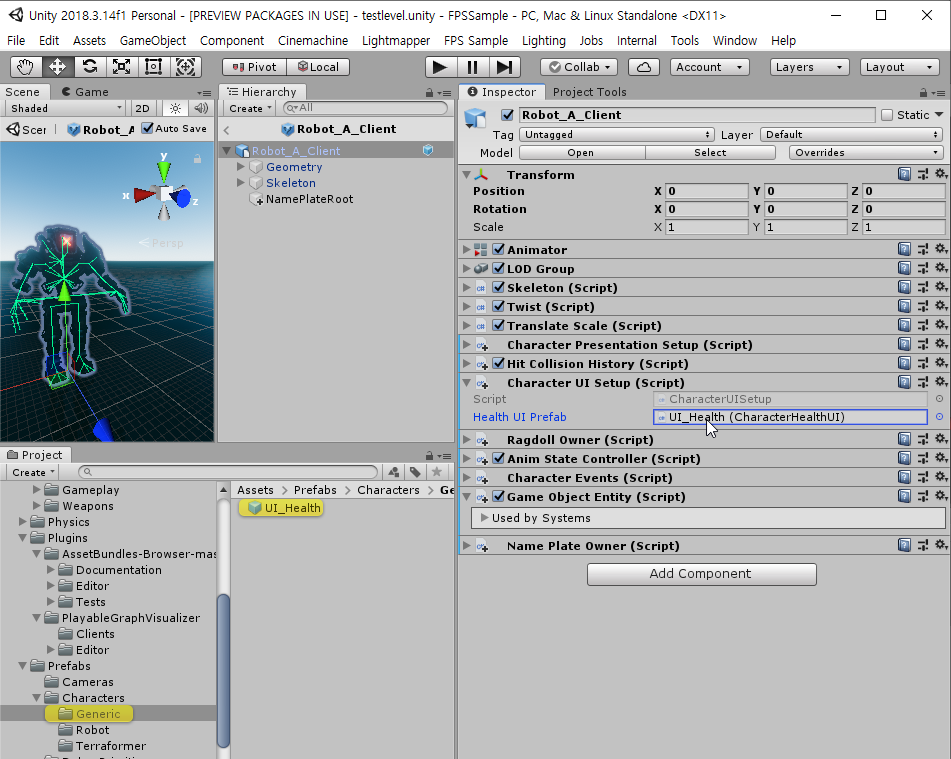Start Play mode
Screen dimensions: 951x759
440,67
